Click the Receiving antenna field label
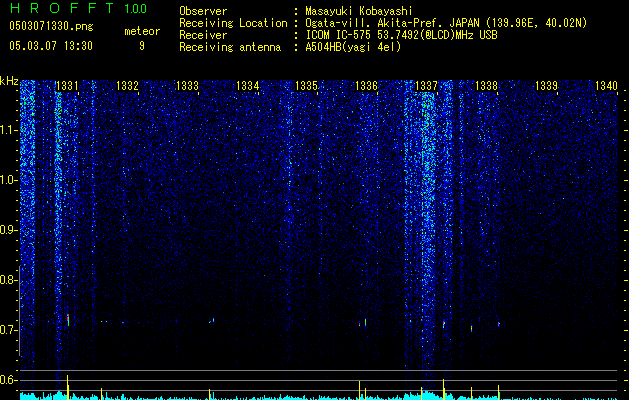 (x=230, y=47)
